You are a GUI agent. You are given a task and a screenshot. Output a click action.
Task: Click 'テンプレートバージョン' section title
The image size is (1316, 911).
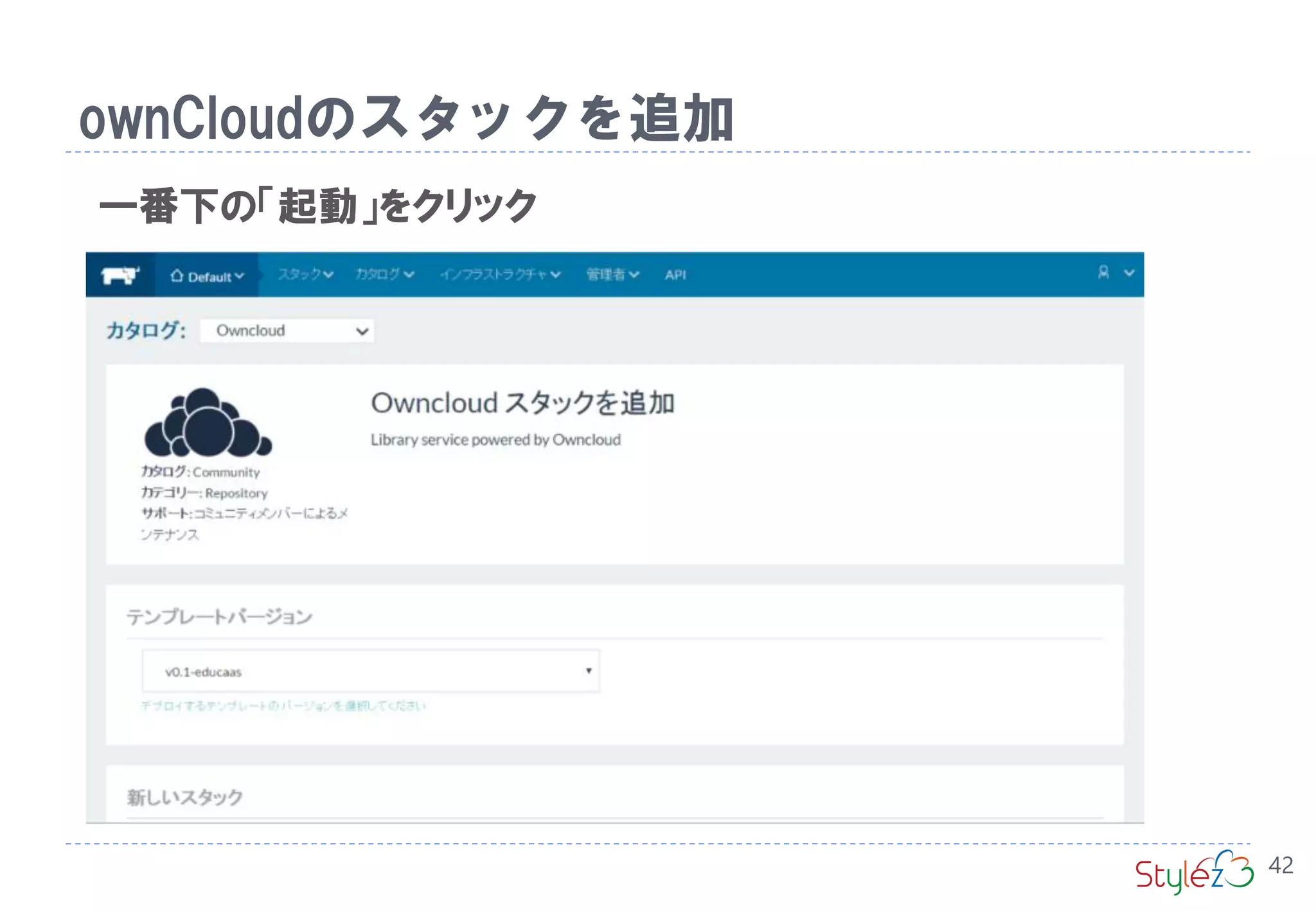coord(219,617)
